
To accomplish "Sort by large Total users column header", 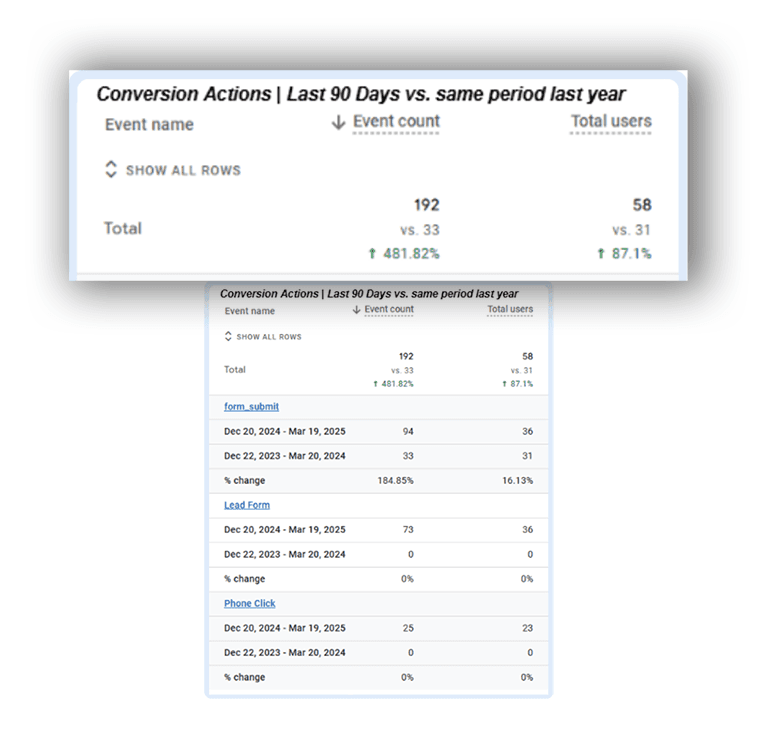I will tap(611, 121).
